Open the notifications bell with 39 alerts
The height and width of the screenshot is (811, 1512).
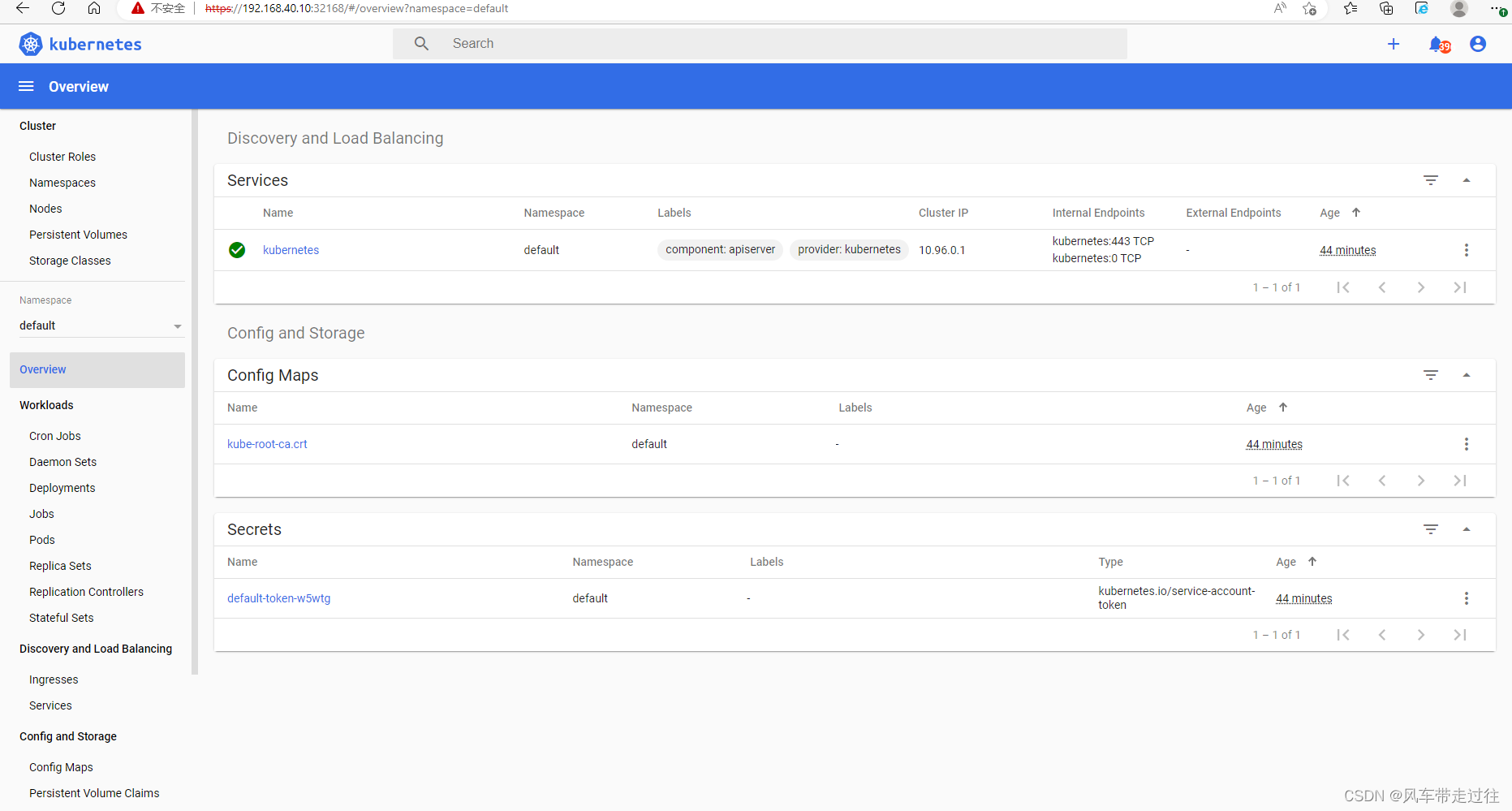tap(1437, 44)
